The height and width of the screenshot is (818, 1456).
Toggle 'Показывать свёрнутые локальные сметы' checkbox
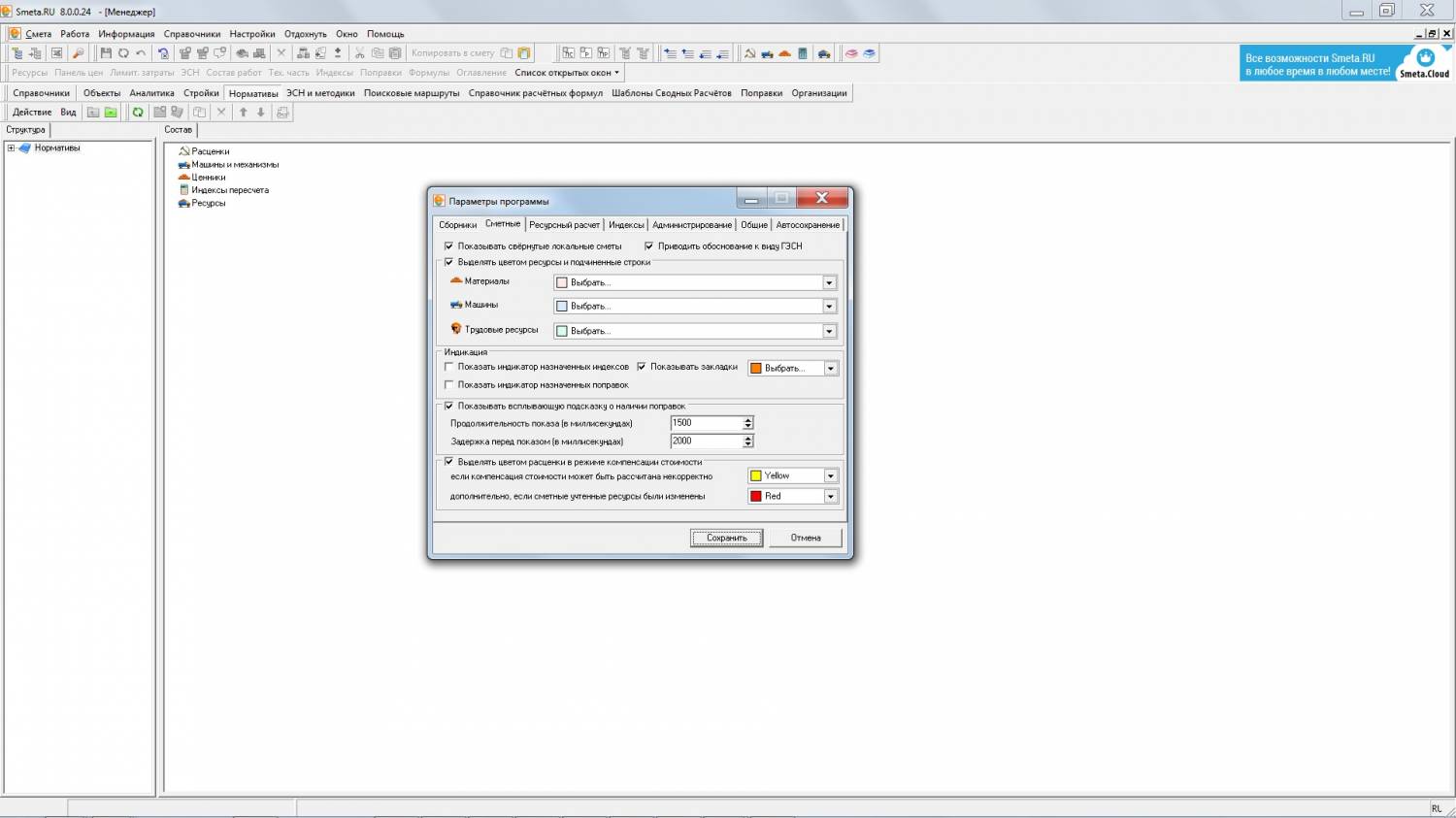[x=448, y=246]
